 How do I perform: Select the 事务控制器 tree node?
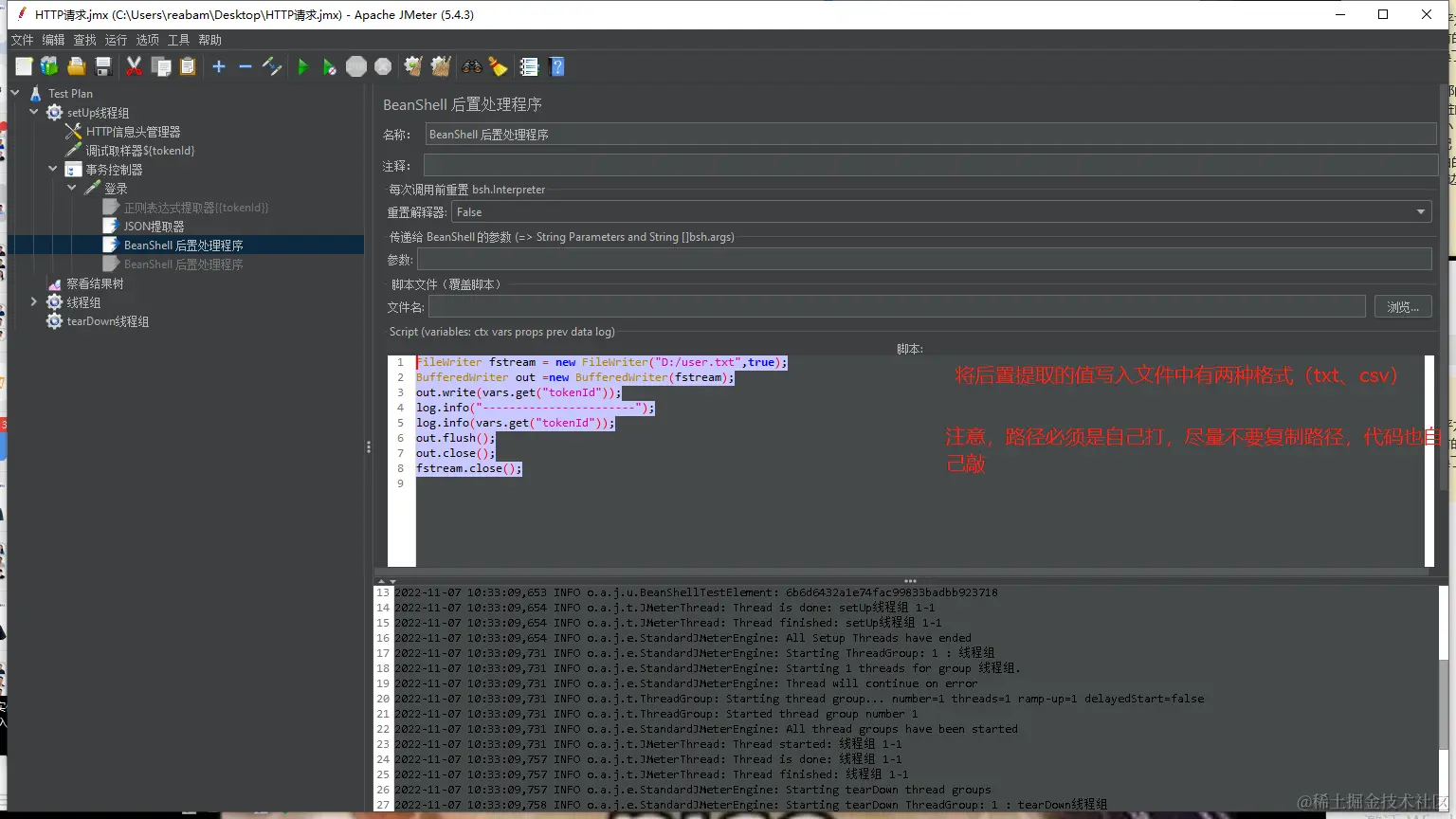point(114,170)
